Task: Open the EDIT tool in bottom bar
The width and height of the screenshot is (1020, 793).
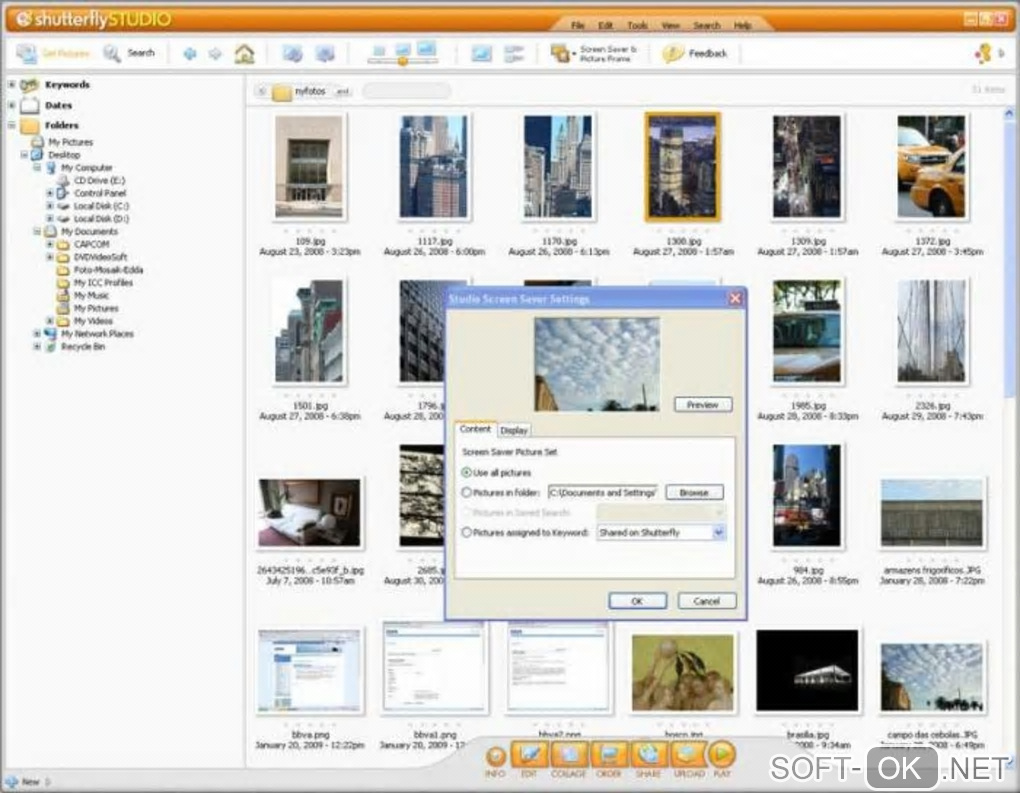Action: pyautogui.click(x=530, y=756)
